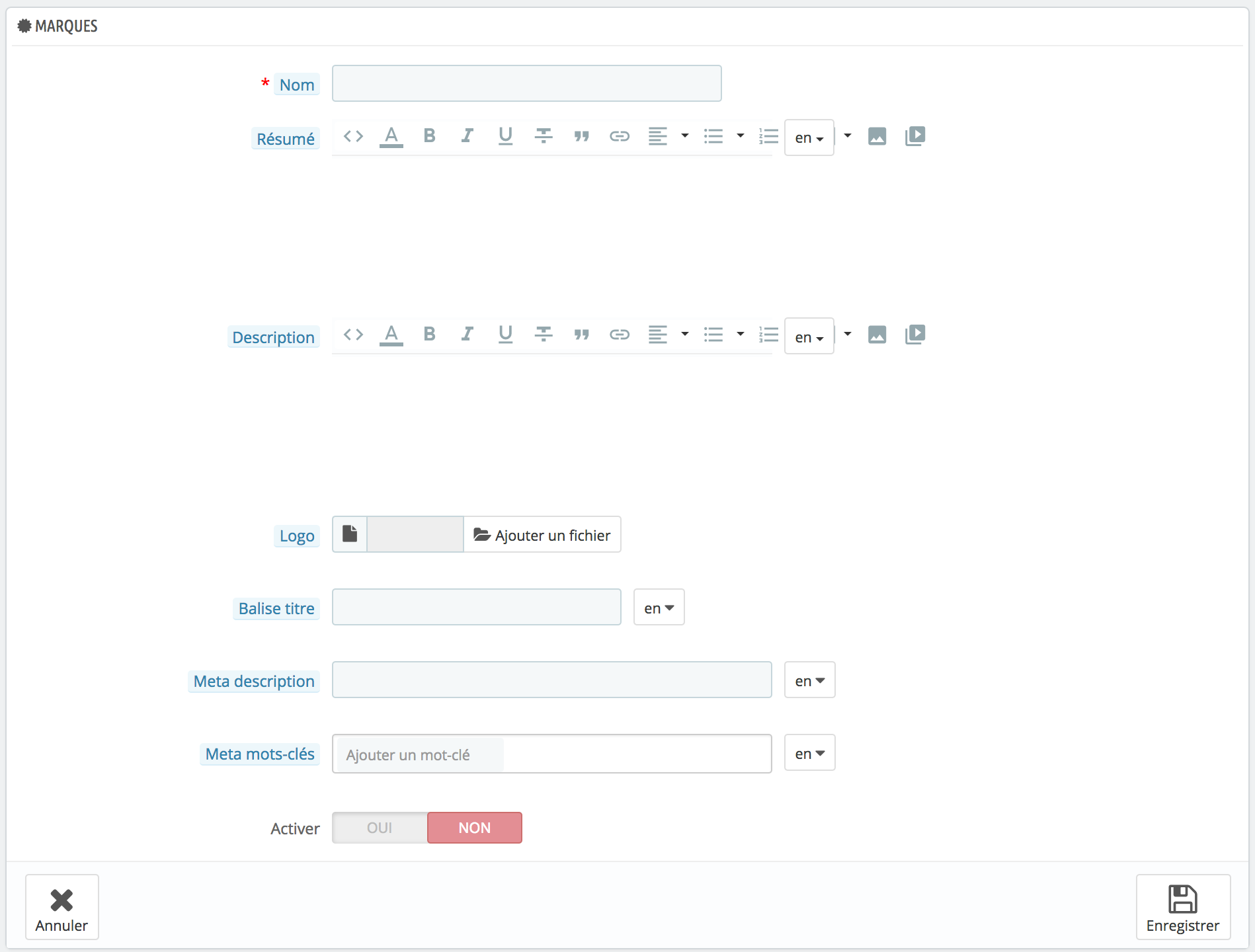The image size is (1255, 952).
Task: Apply bold in Description editor toolbar
Action: (x=429, y=335)
